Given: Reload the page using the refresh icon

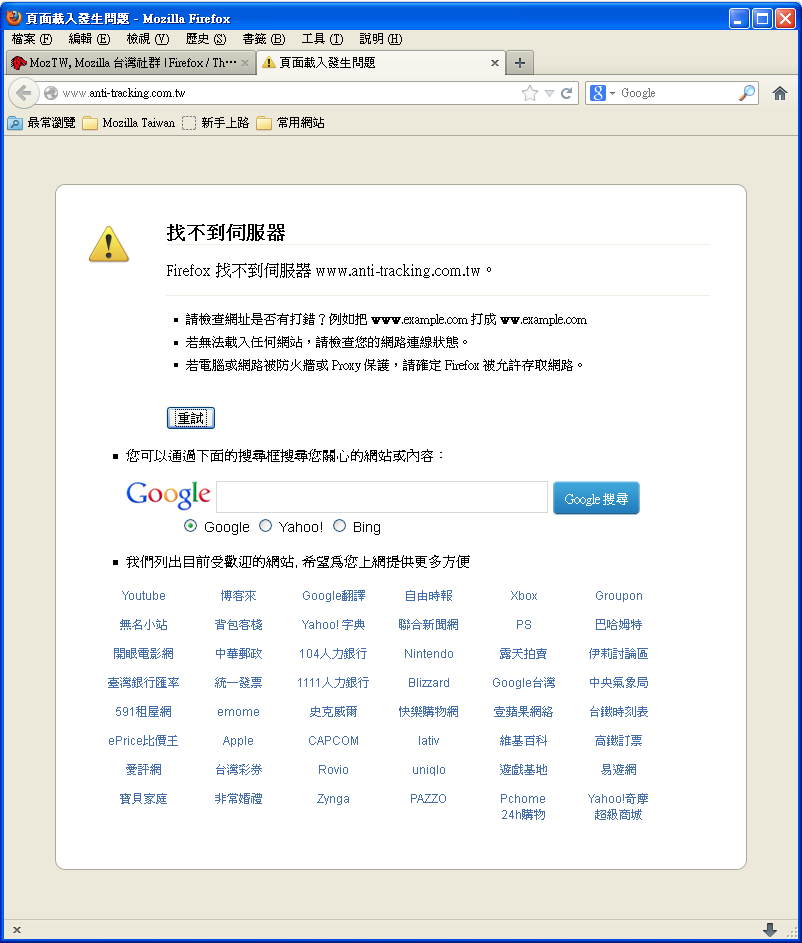Looking at the screenshot, I should [x=567, y=93].
